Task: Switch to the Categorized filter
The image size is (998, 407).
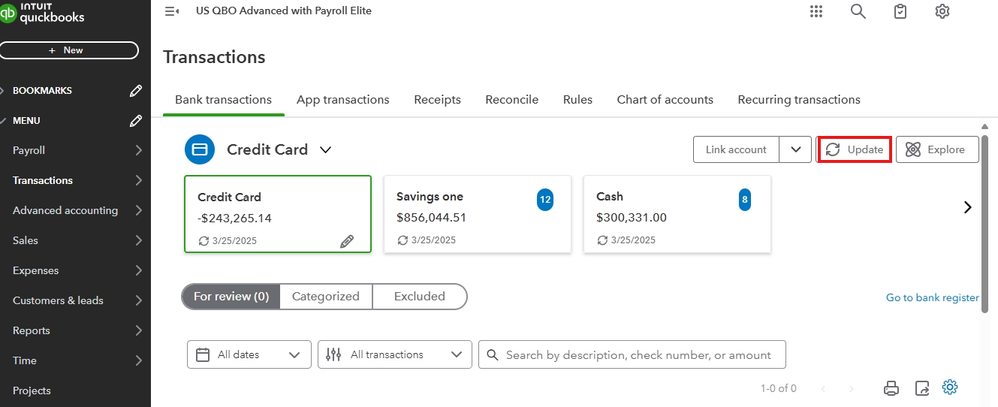Action: click(x=326, y=296)
